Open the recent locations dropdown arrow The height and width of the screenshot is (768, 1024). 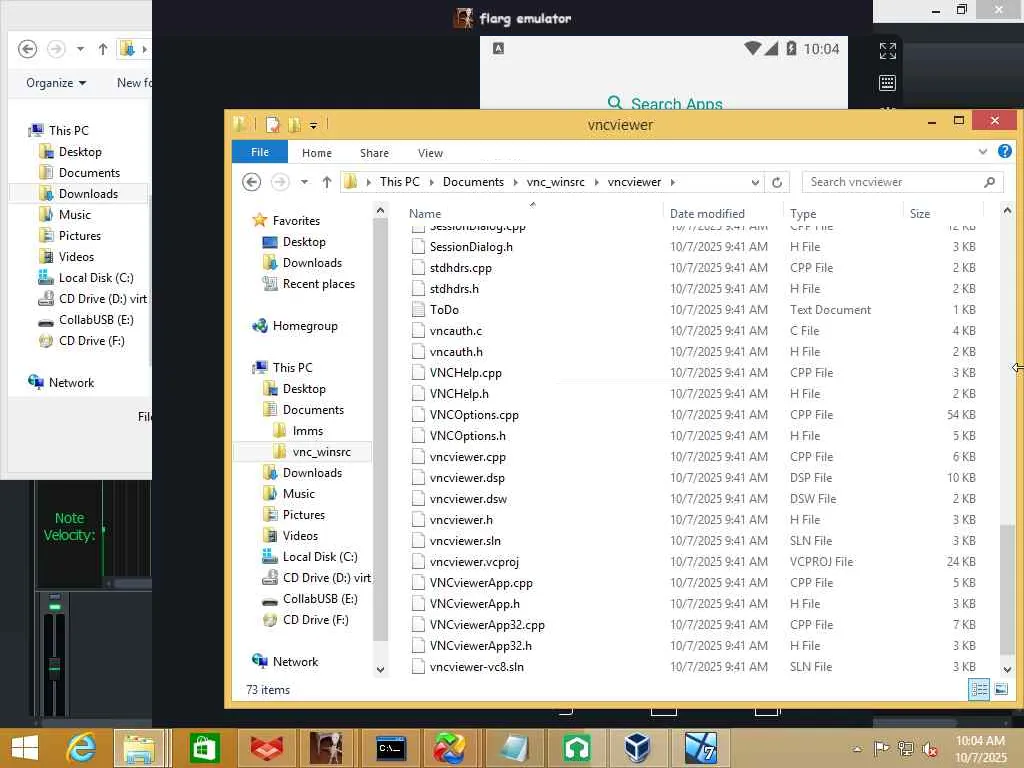pos(304,182)
